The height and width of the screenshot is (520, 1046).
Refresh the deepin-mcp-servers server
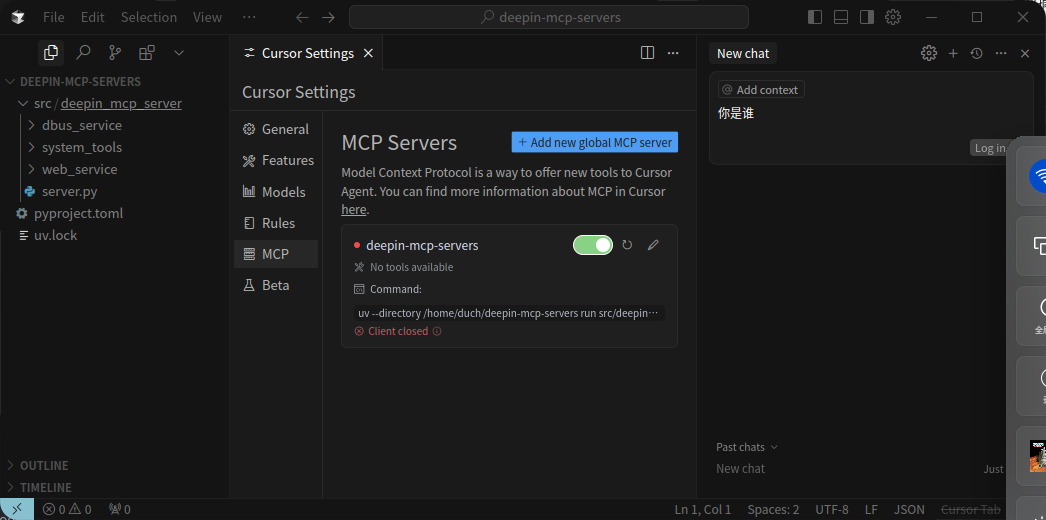[x=627, y=245]
